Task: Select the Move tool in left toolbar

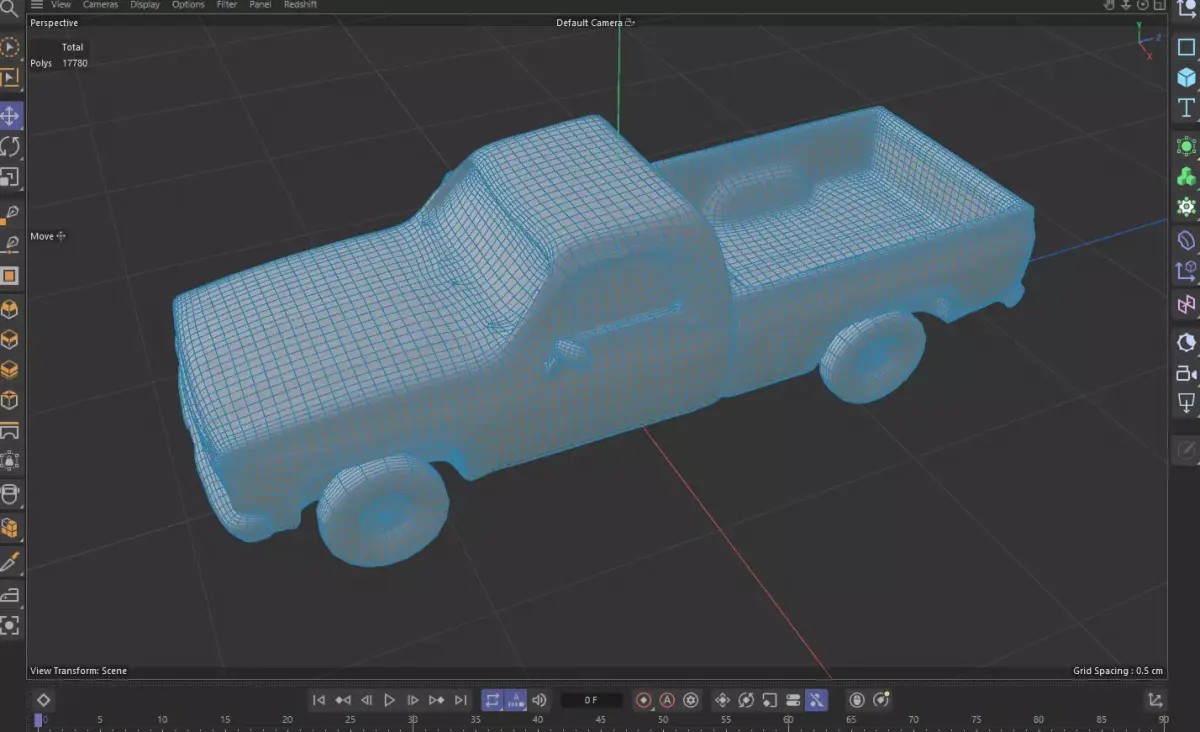Action: click(x=10, y=116)
